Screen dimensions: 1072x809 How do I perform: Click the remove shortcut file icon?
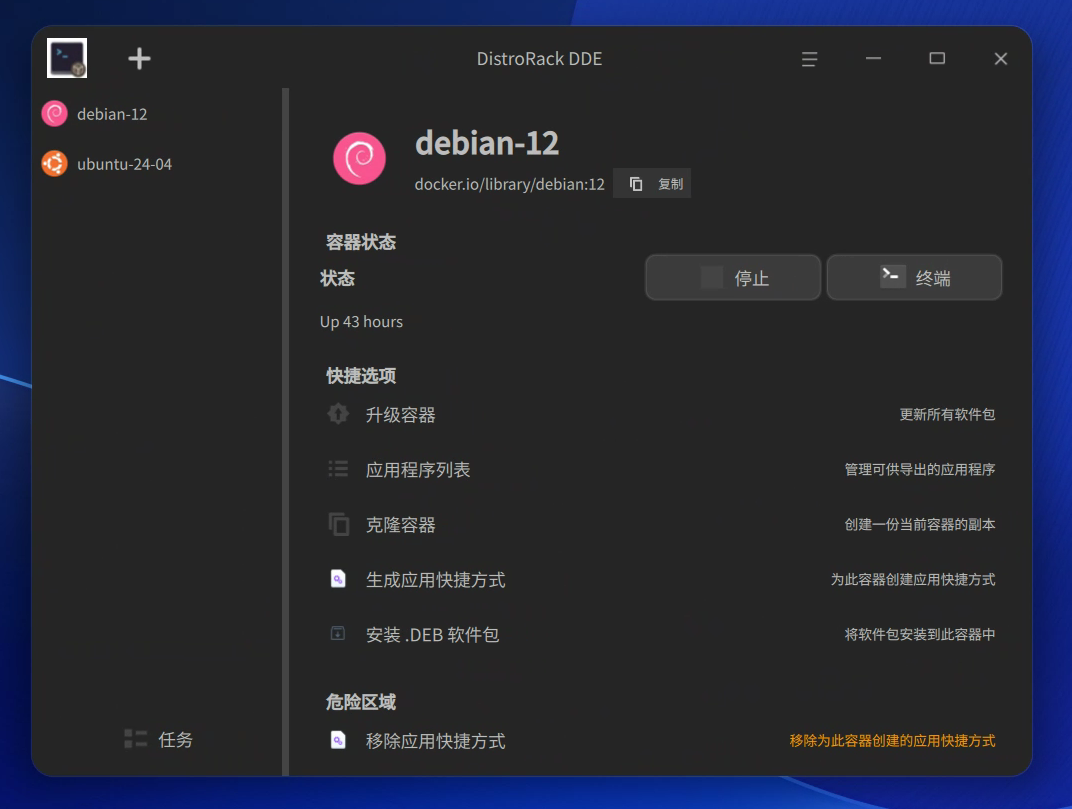point(338,740)
